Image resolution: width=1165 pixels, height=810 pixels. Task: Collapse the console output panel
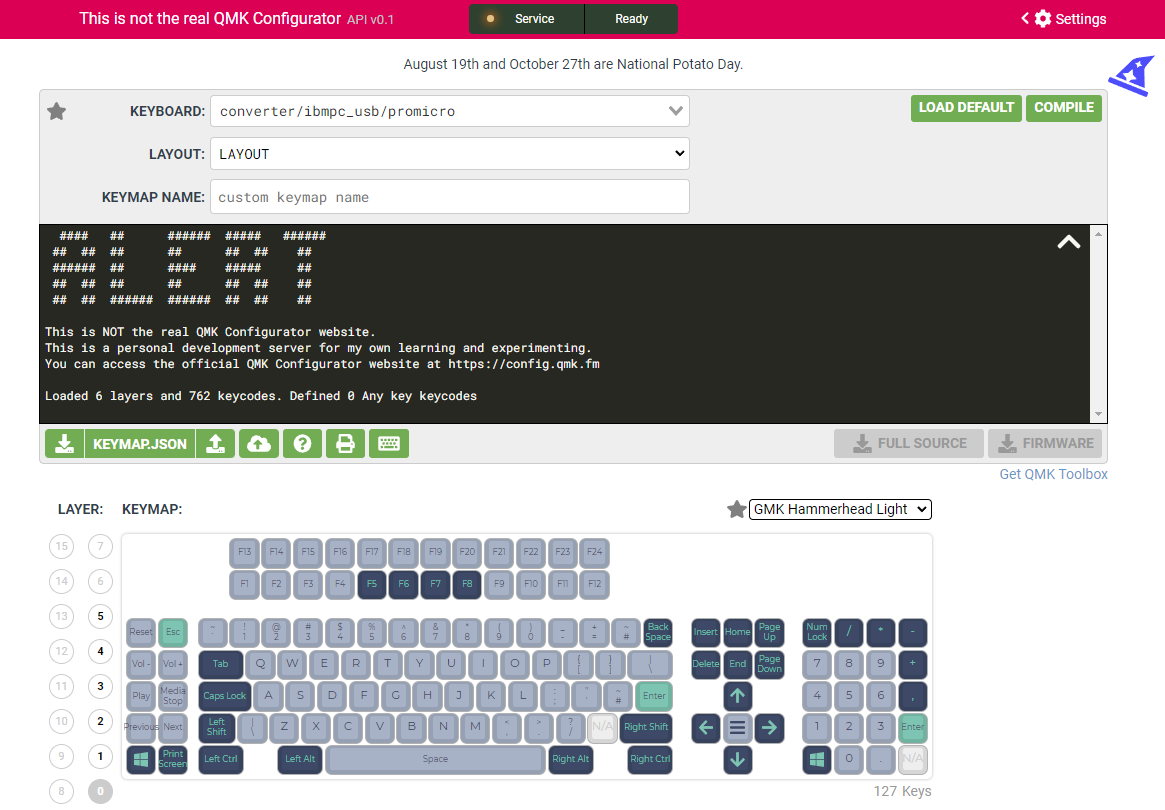click(1068, 242)
